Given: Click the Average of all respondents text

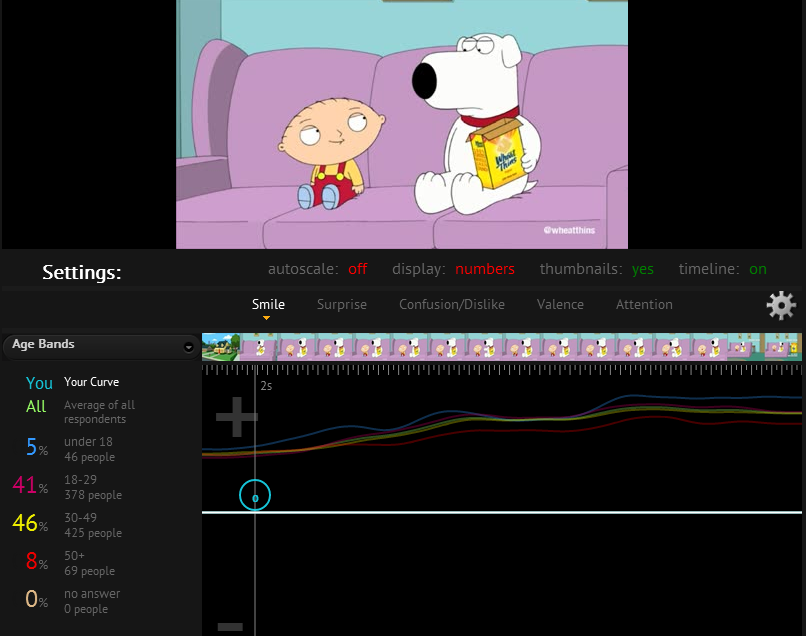Looking at the screenshot, I should [x=100, y=412].
